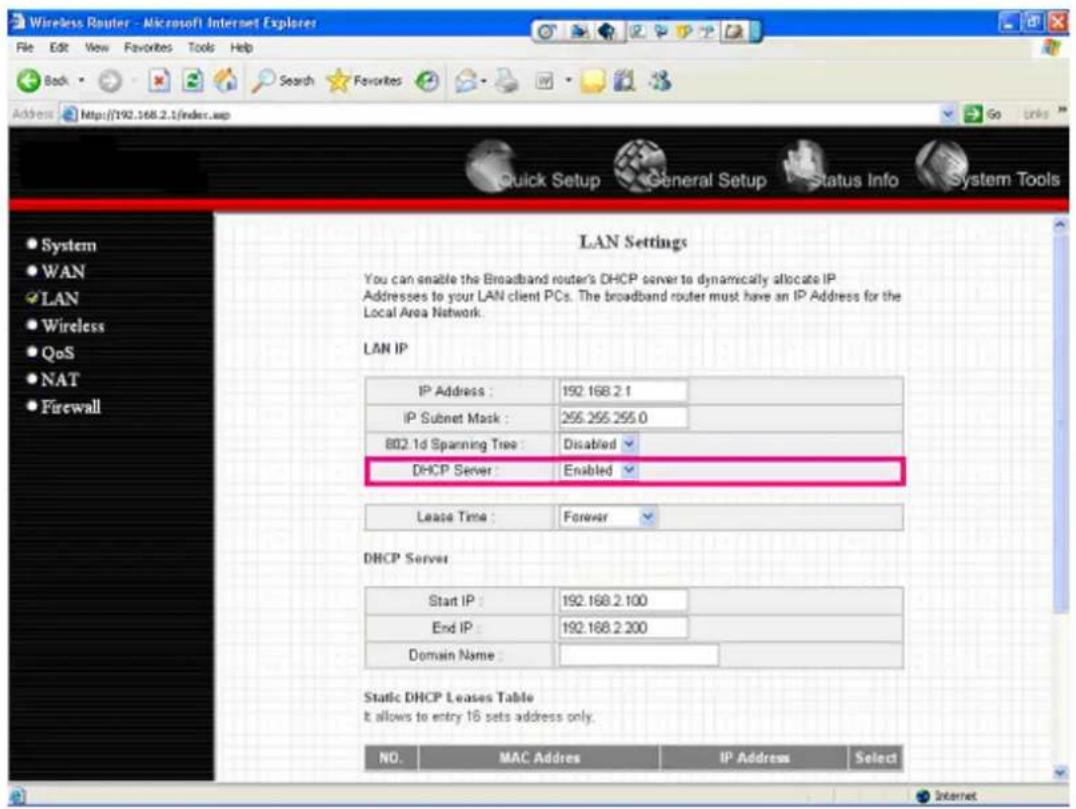Click the Domain Name input field
The width and height of the screenshot is (1076, 809).
click(639, 655)
